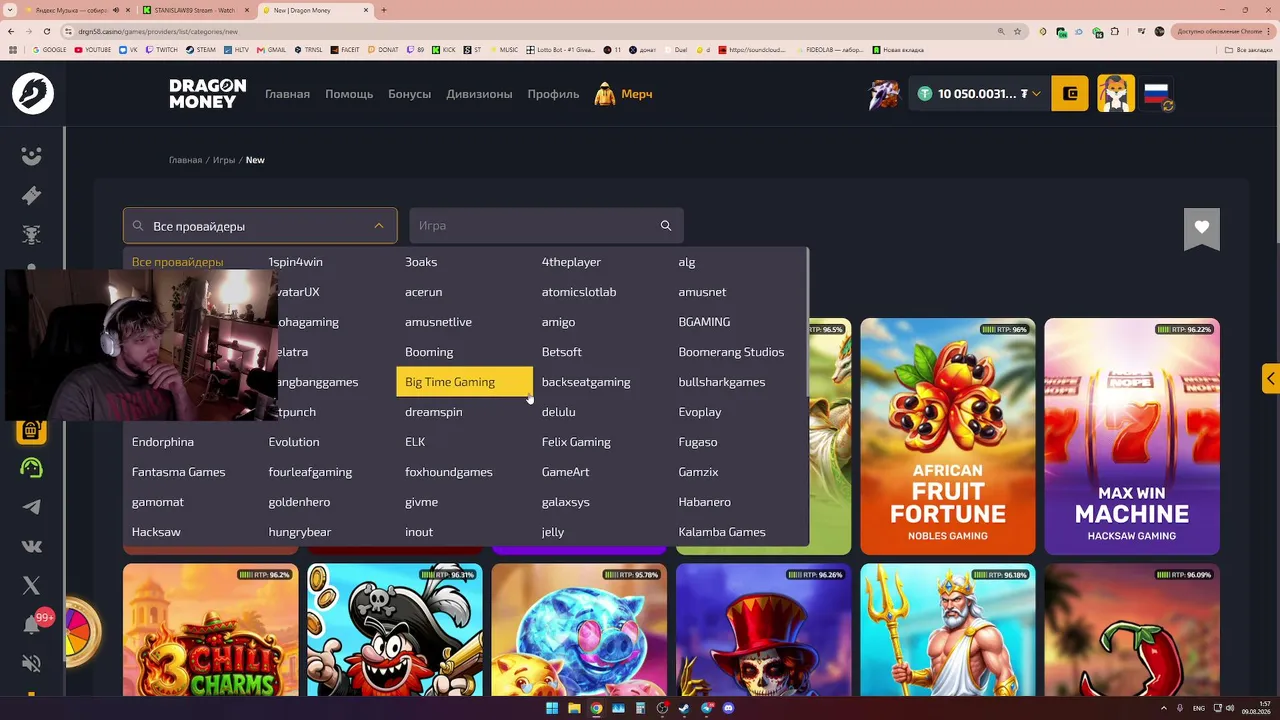
Task: Pick the Boomerang Studios provider option
Action: [731, 352]
